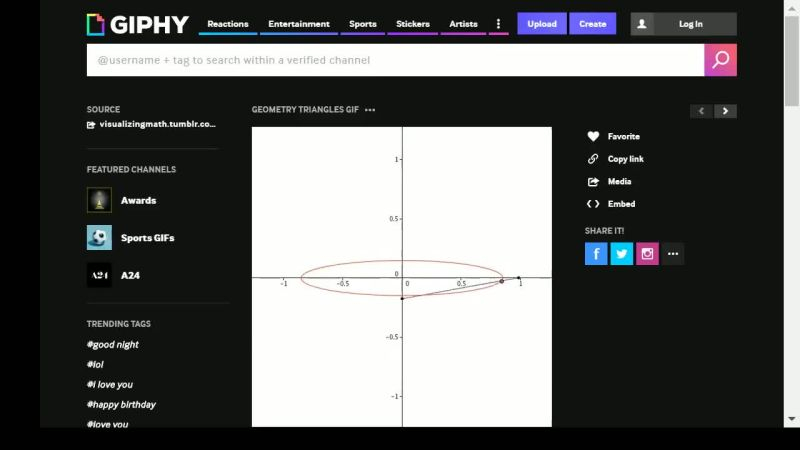800x450 pixels.
Task: Open the vertical dots navigation menu
Action: coord(498,24)
